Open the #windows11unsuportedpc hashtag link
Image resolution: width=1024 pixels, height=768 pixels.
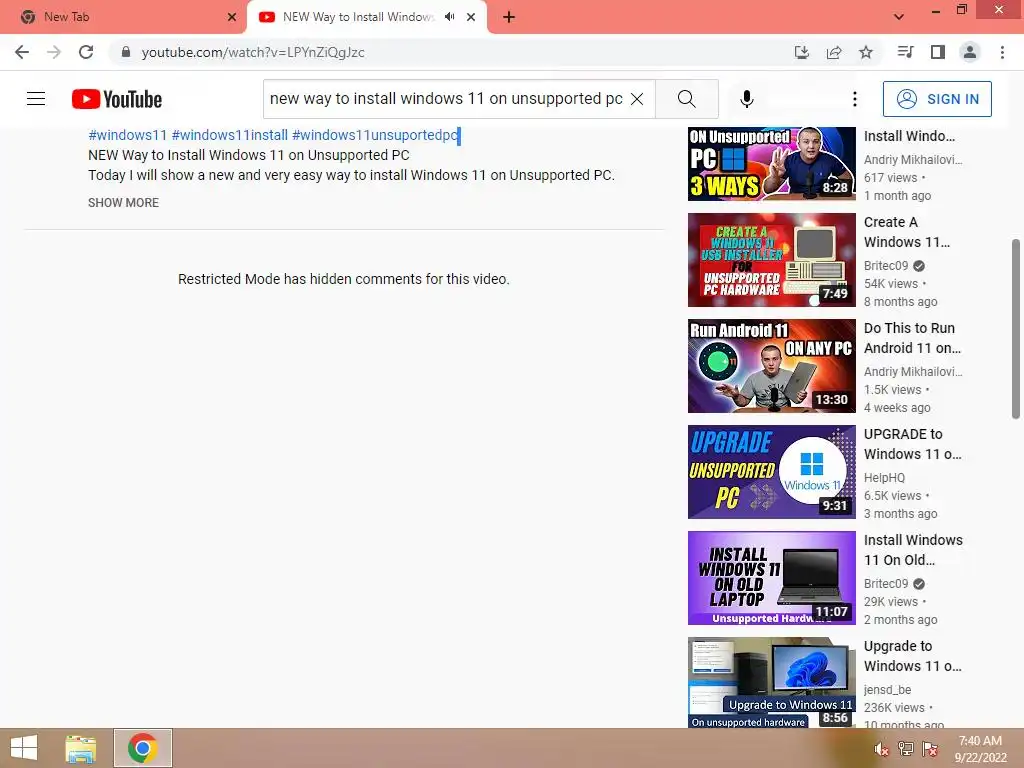(375, 135)
